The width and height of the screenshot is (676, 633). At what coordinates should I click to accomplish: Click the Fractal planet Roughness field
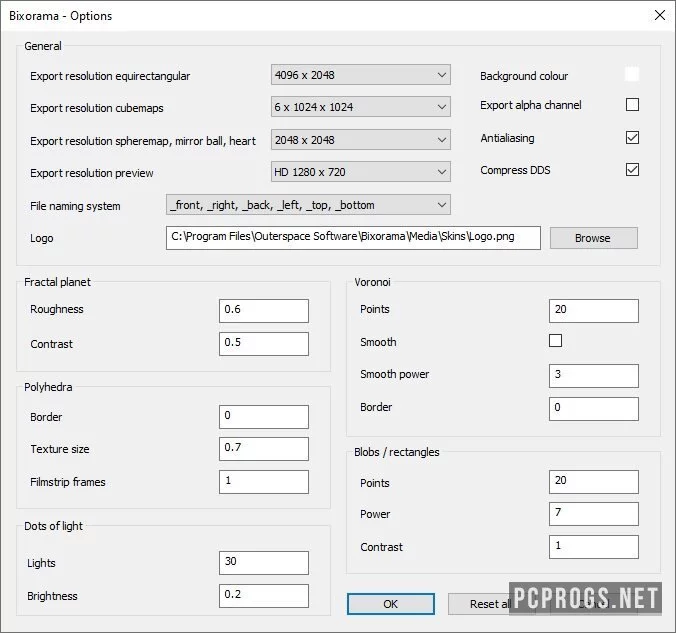(264, 310)
